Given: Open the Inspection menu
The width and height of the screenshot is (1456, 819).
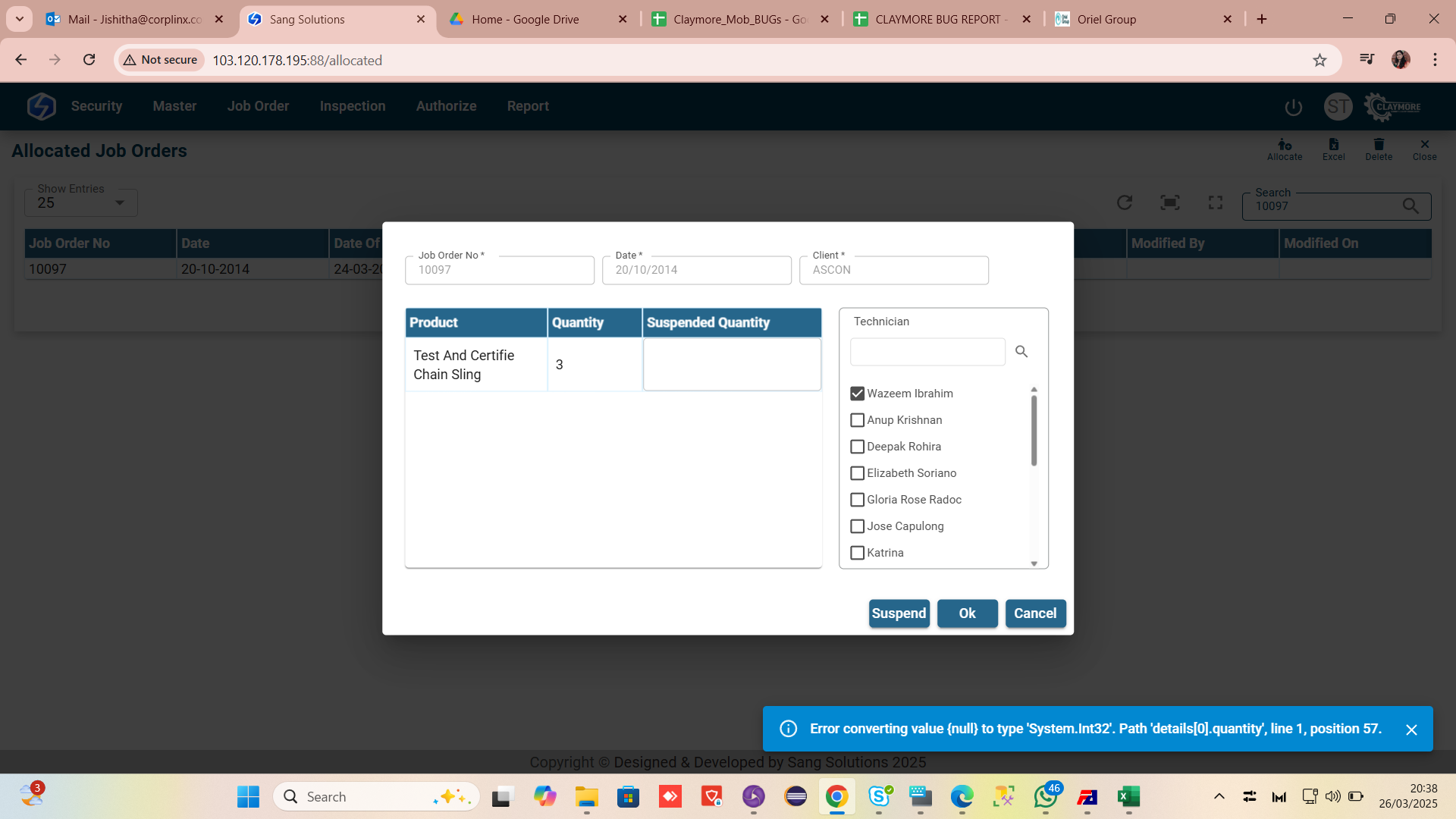Looking at the screenshot, I should (353, 106).
